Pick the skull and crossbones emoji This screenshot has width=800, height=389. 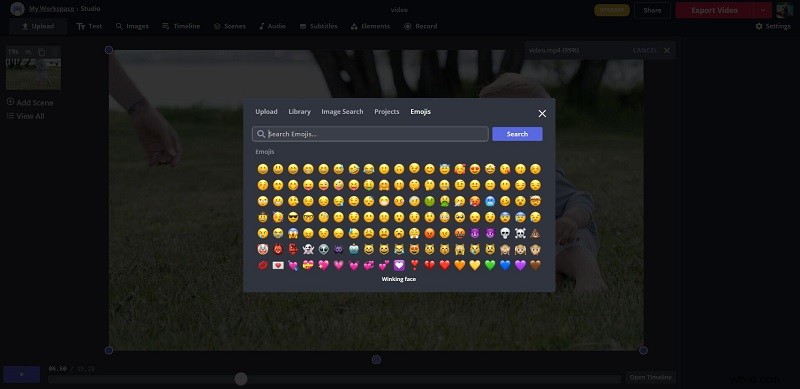click(520, 233)
